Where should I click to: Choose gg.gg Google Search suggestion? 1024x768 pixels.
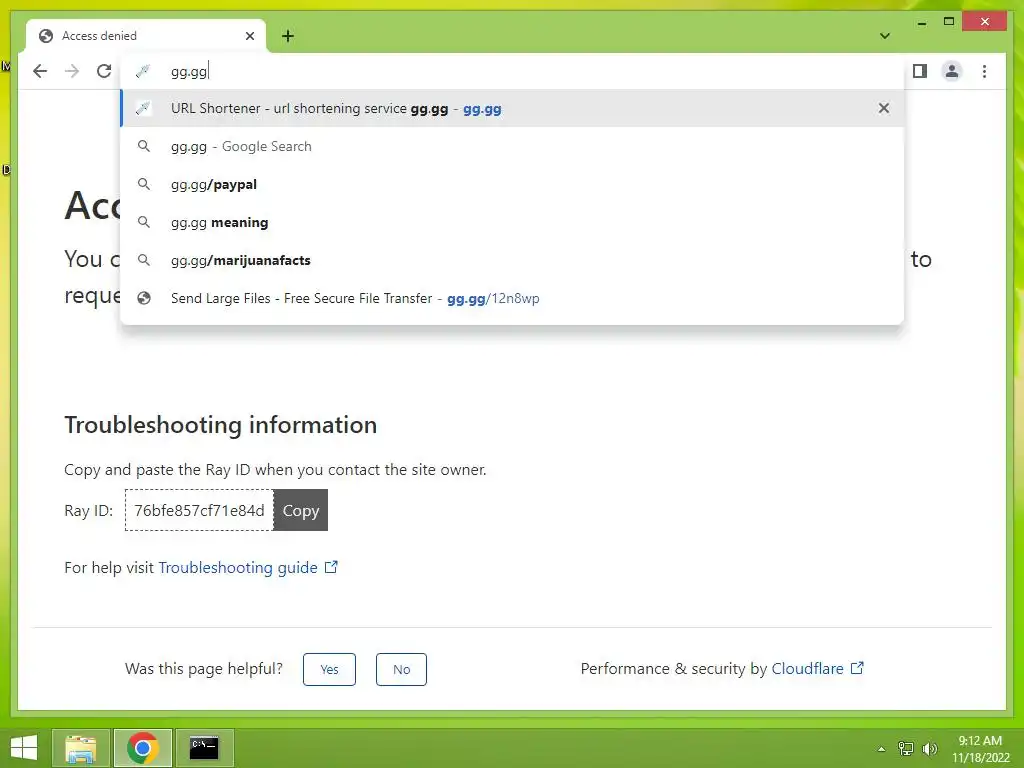[512, 146]
